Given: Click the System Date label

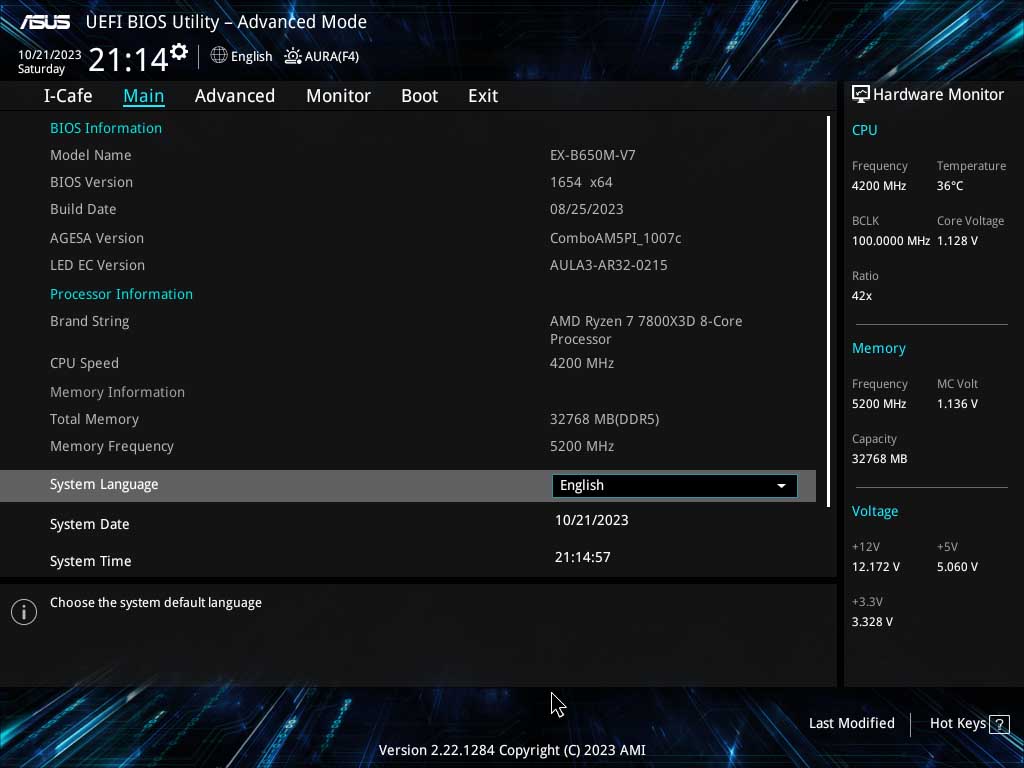Looking at the screenshot, I should click(x=89, y=524).
